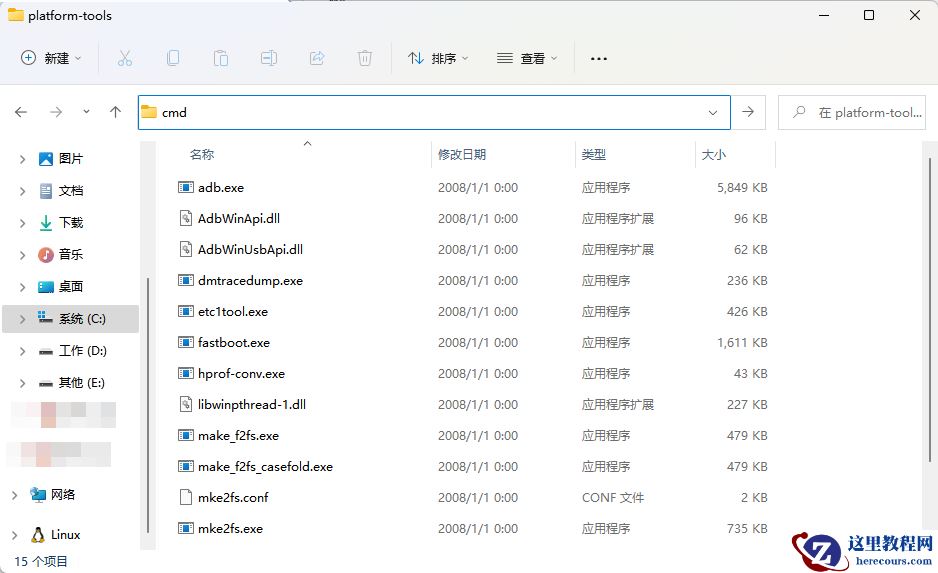Select 系统 (C:) in the sidebar
The width and height of the screenshot is (938, 573).
click(71, 319)
